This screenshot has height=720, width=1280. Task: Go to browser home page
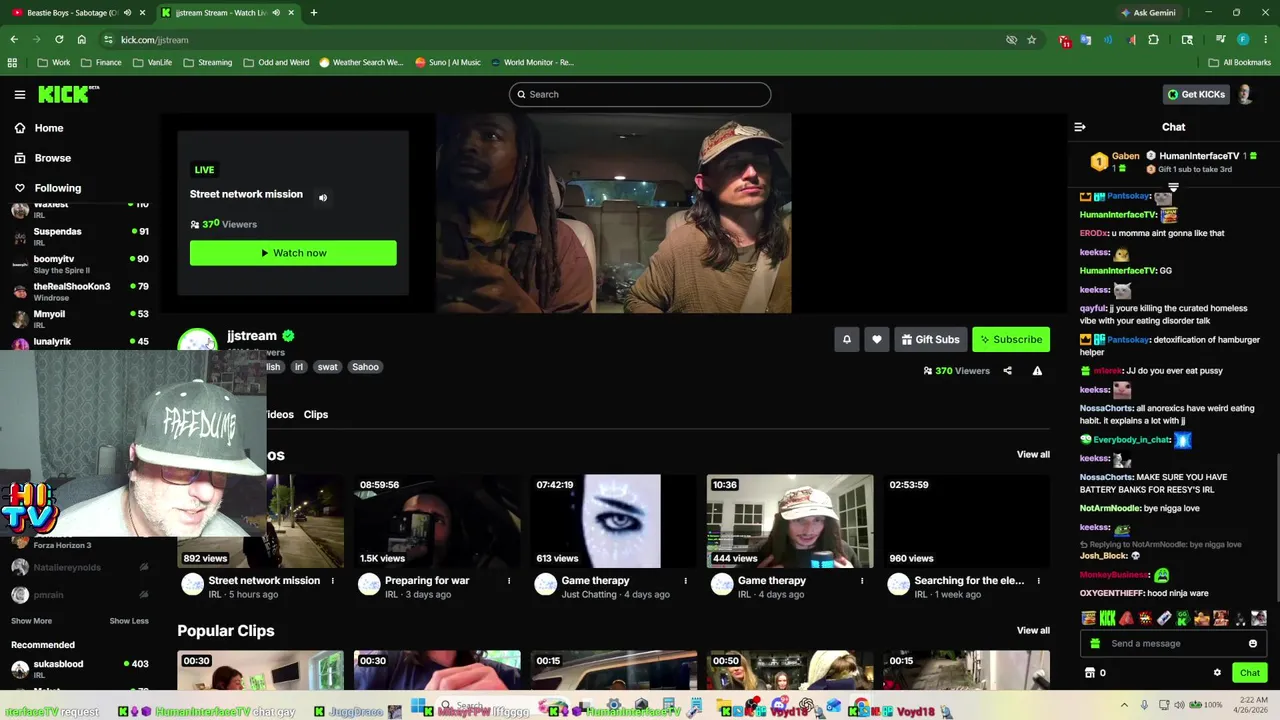(x=82, y=40)
